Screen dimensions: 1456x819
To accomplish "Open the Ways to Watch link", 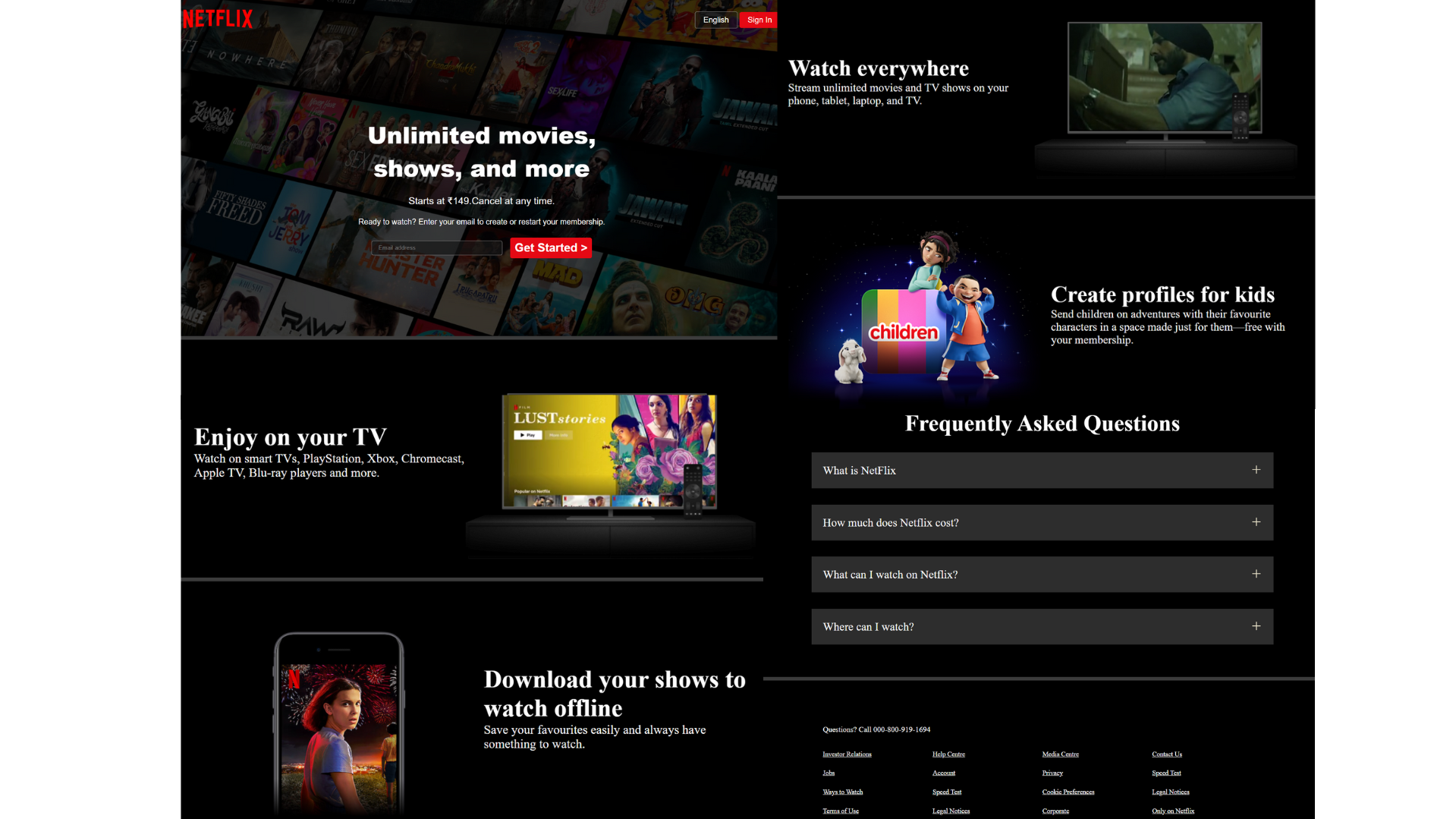I will (842, 792).
